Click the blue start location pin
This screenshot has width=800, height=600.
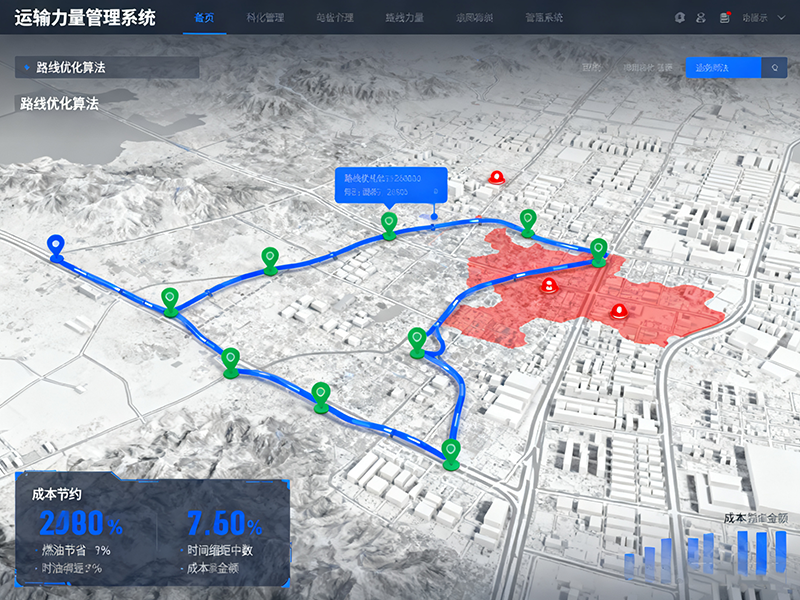[56, 247]
